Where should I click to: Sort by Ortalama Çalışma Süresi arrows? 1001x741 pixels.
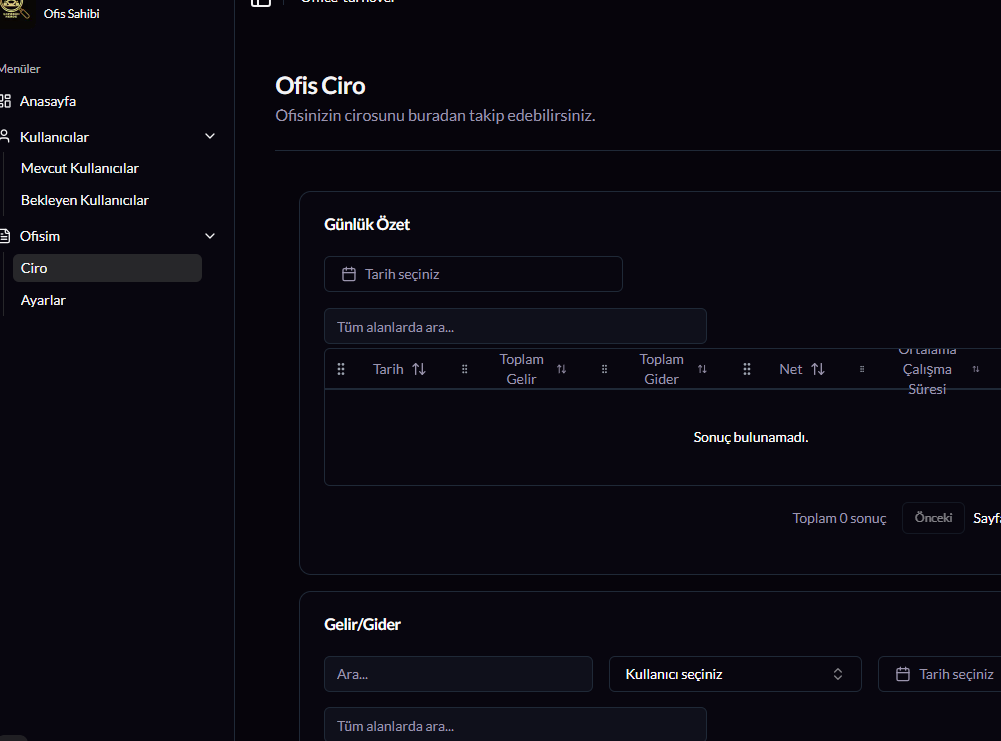point(976,369)
